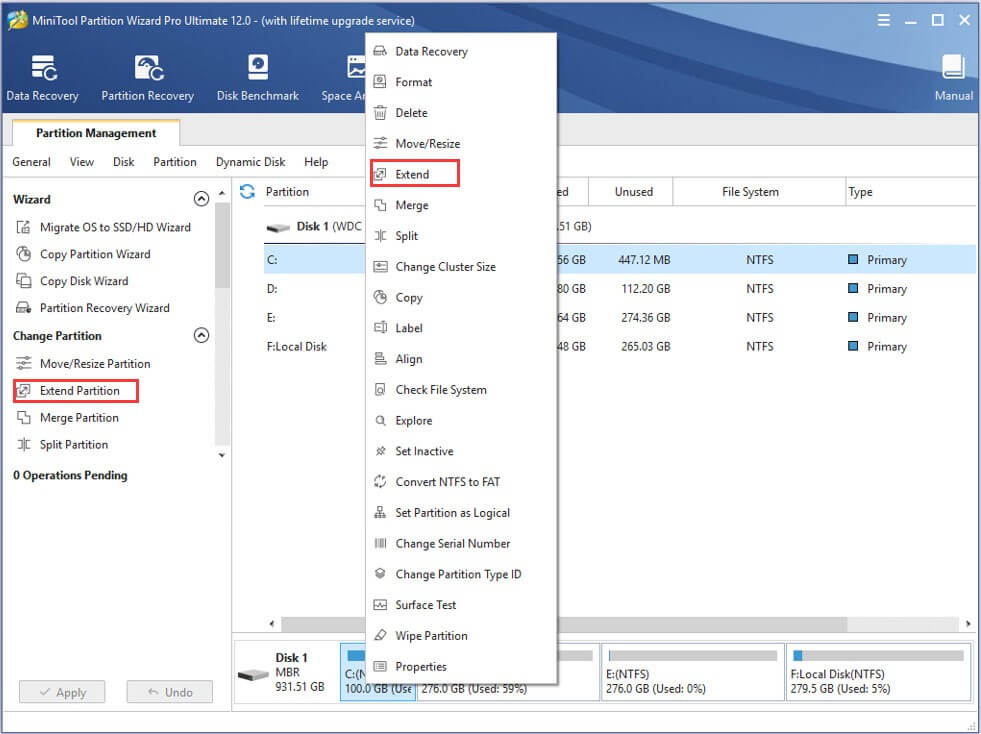Open Data Recovery from the top toolbar
This screenshot has width=981, height=734.
pos(43,78)
